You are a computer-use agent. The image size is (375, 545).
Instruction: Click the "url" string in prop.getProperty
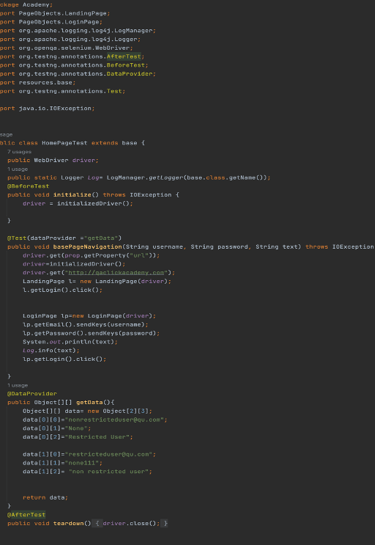pyautogui.click(x=139, y=255)
